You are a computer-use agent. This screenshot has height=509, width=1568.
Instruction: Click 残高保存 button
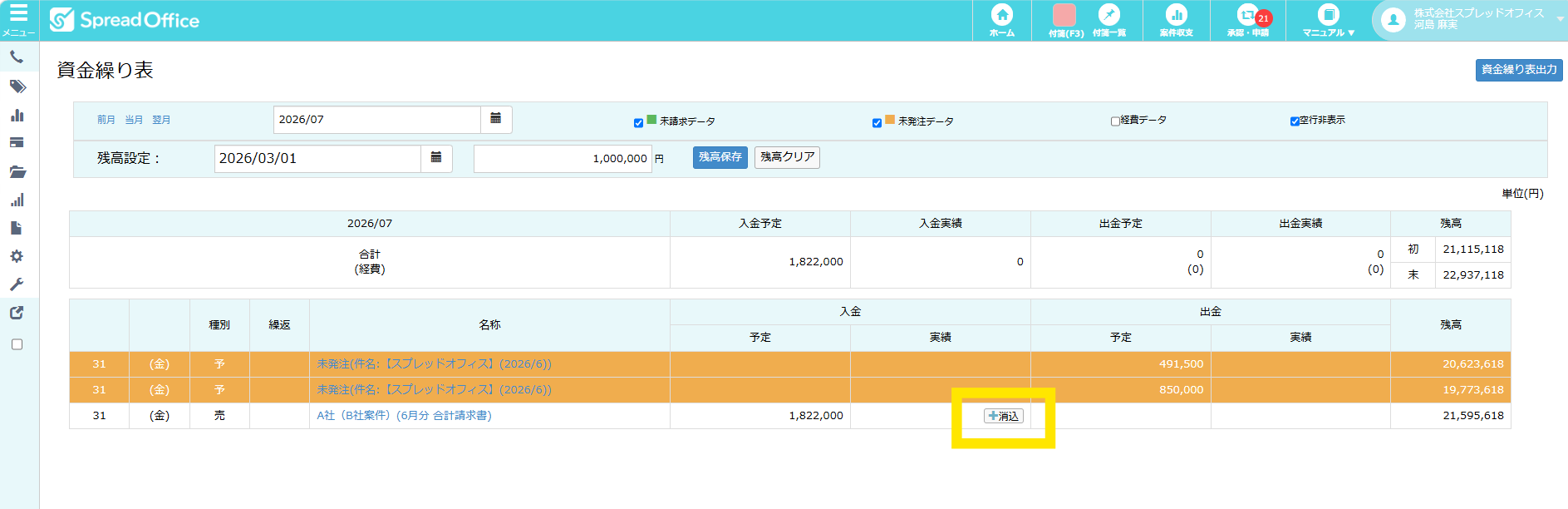[720, 157]
